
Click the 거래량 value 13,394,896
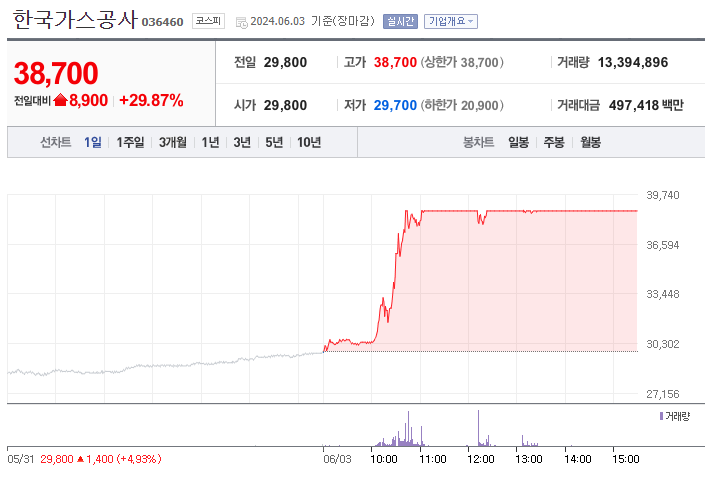pos(633,62)
